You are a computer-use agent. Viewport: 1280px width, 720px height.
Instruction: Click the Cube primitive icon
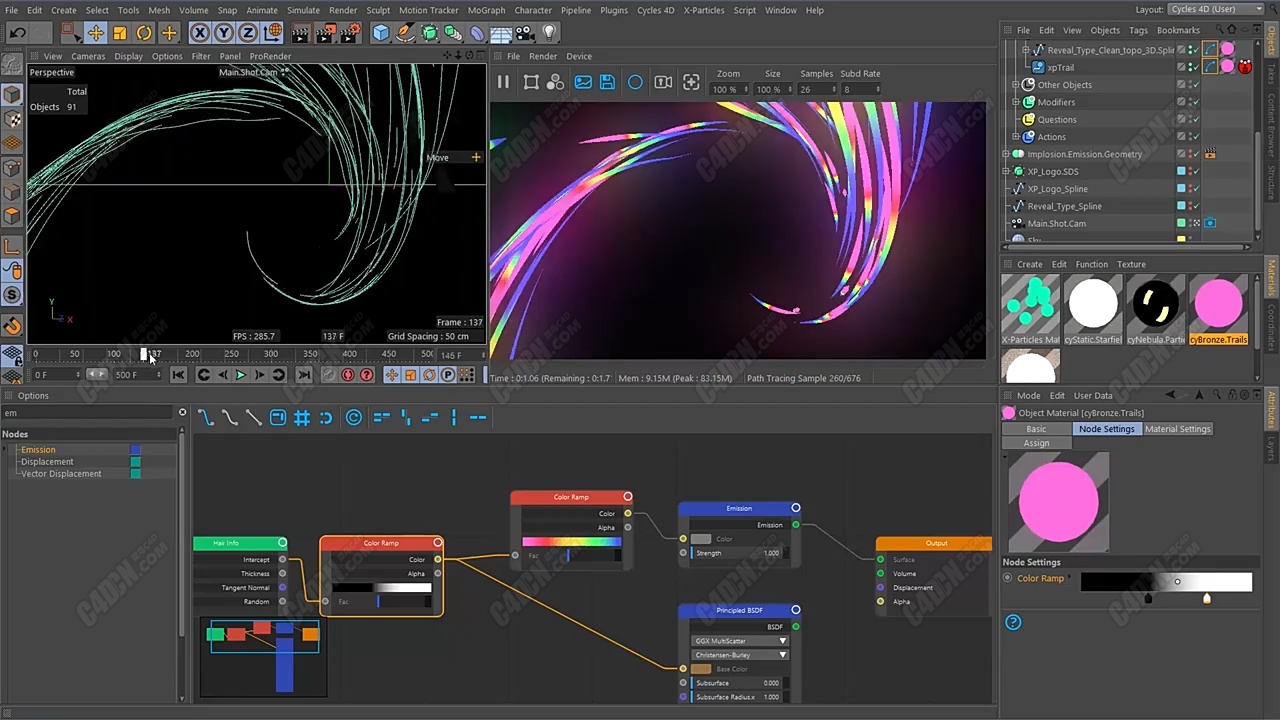(x=381, y=33)
